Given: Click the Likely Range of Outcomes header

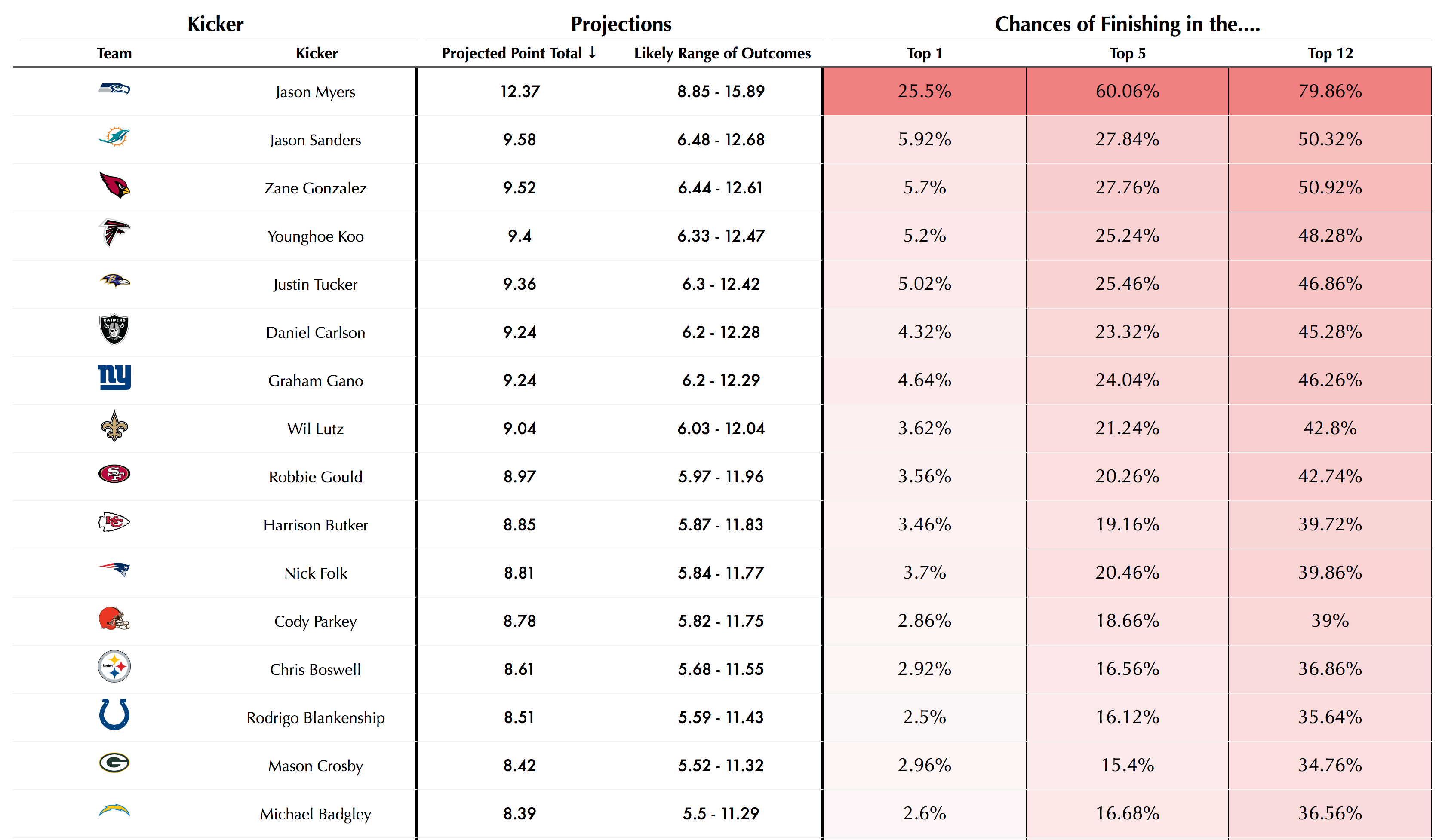Looking at the screenshot, I should 722,53.
